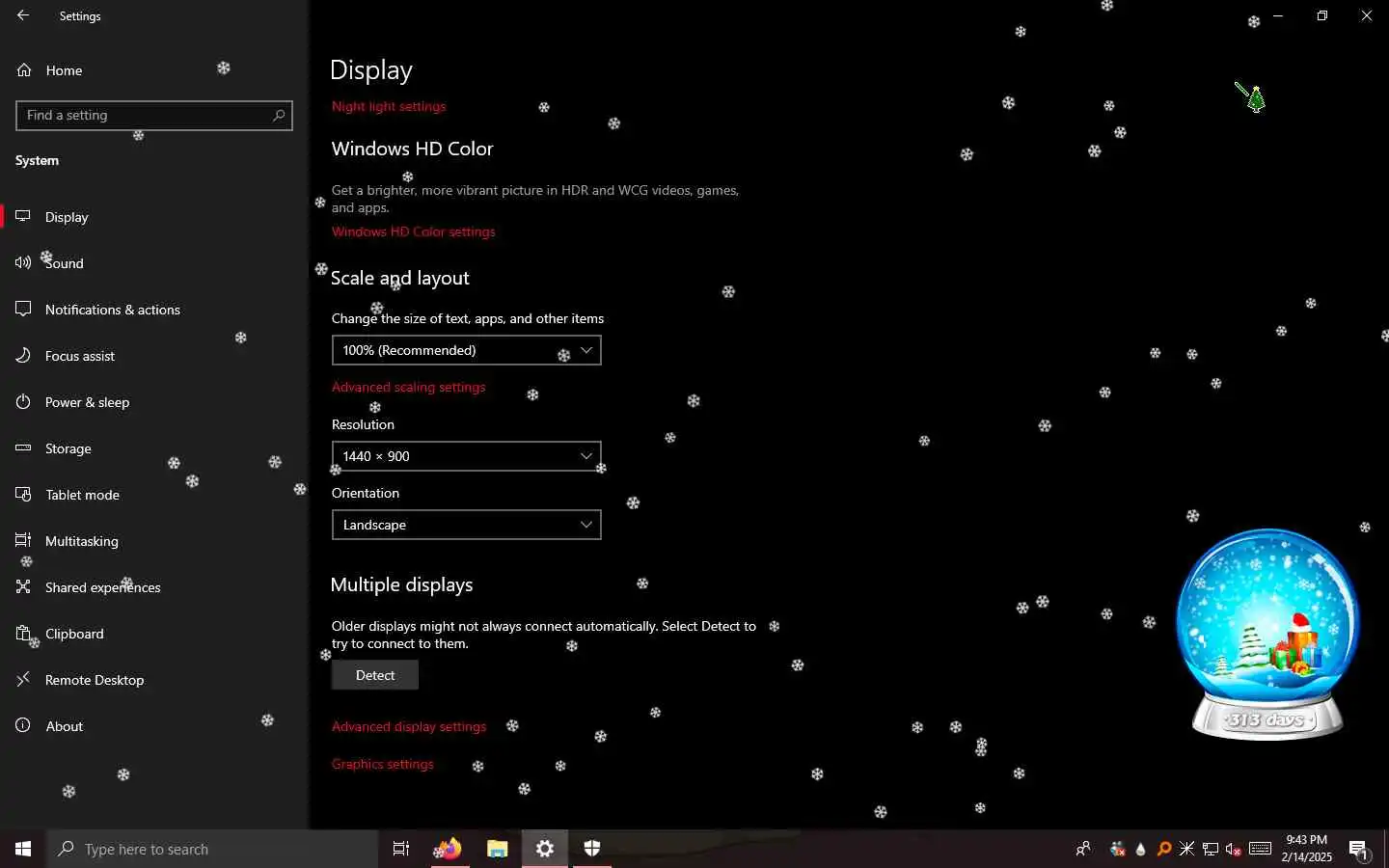Screen dimensions: 1389x868
Task: Open the Orientation Landscape dropdown
Action: point(467,525)
